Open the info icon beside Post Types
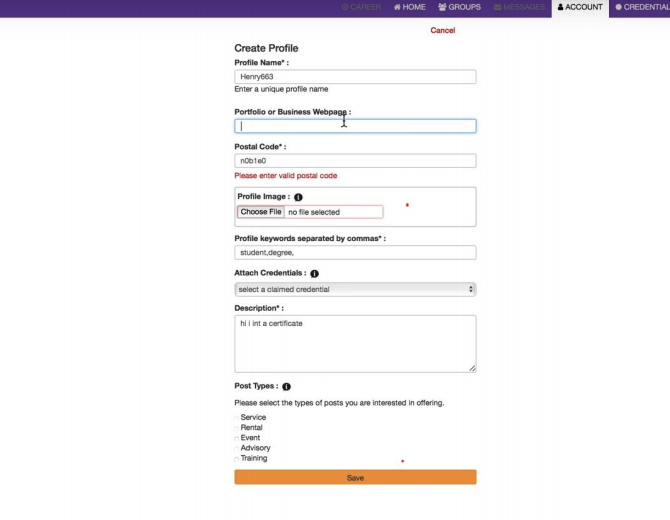The width and height of the screenshot is (670, 520). [286, 386]
